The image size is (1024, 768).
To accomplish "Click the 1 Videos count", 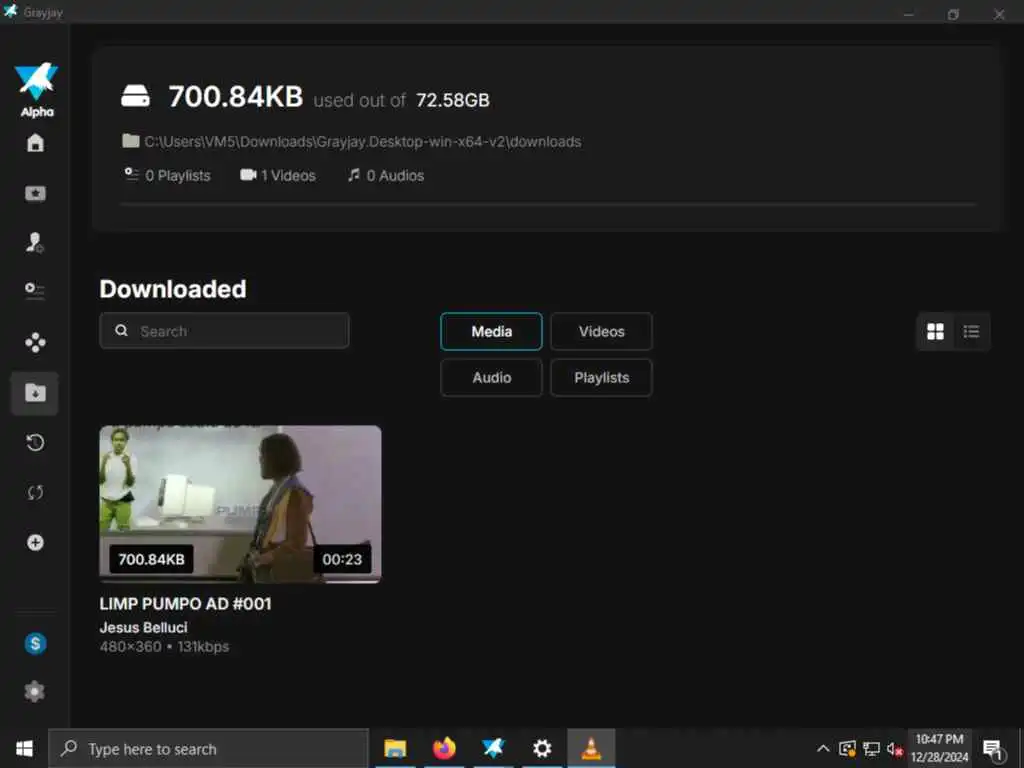I will [x=278, y=175].
